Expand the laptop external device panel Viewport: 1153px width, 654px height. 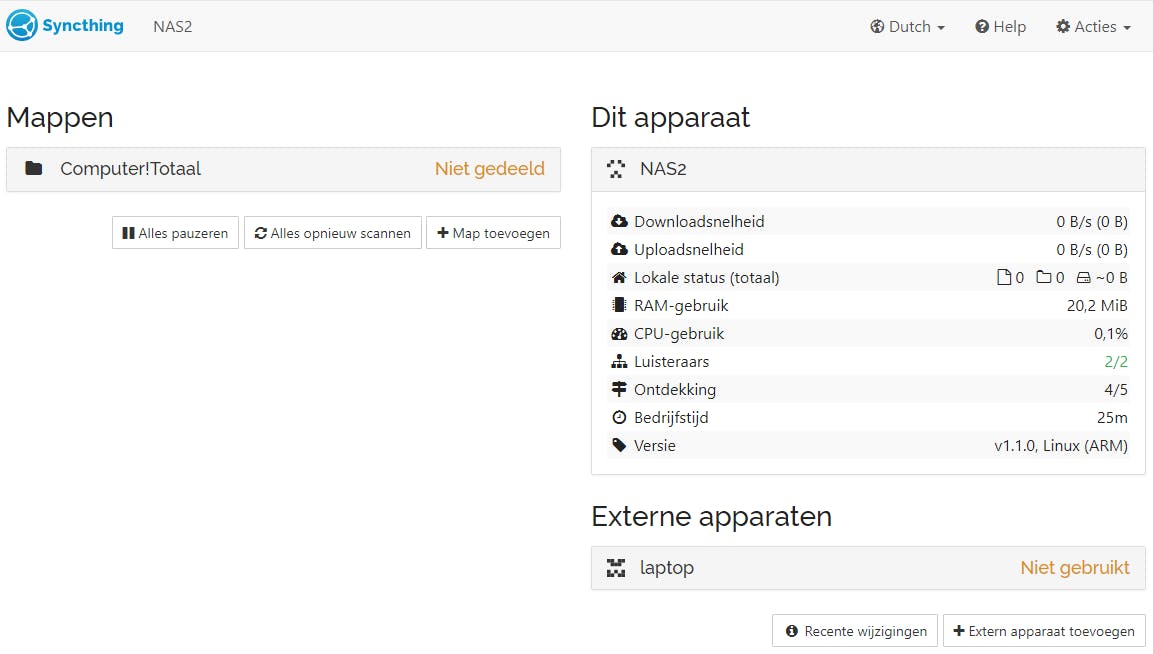(868, 568)
